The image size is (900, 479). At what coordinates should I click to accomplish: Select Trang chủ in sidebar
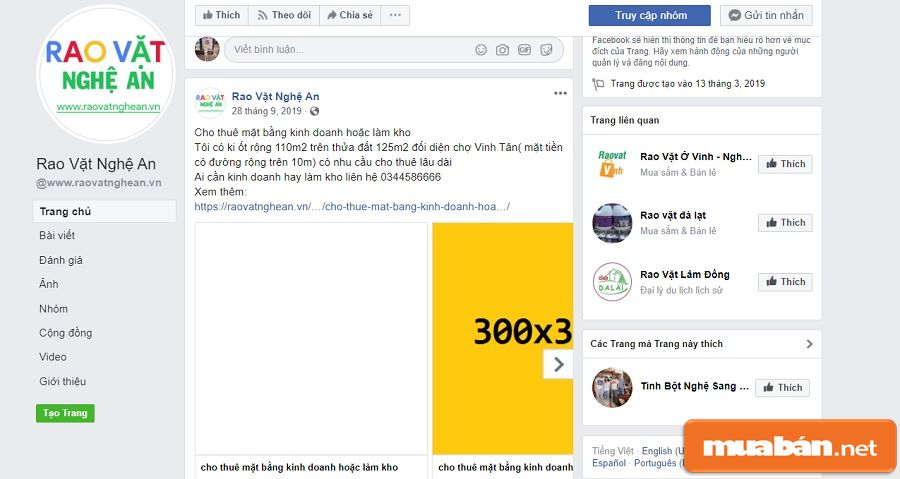click(x=104, y=211)
